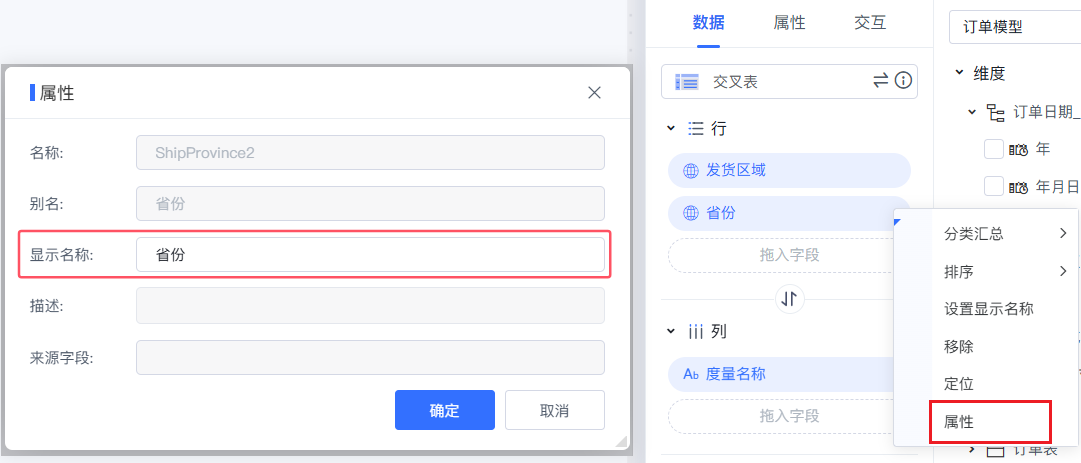Click the hierarchy icon beside 订单日期

point(996,113)
